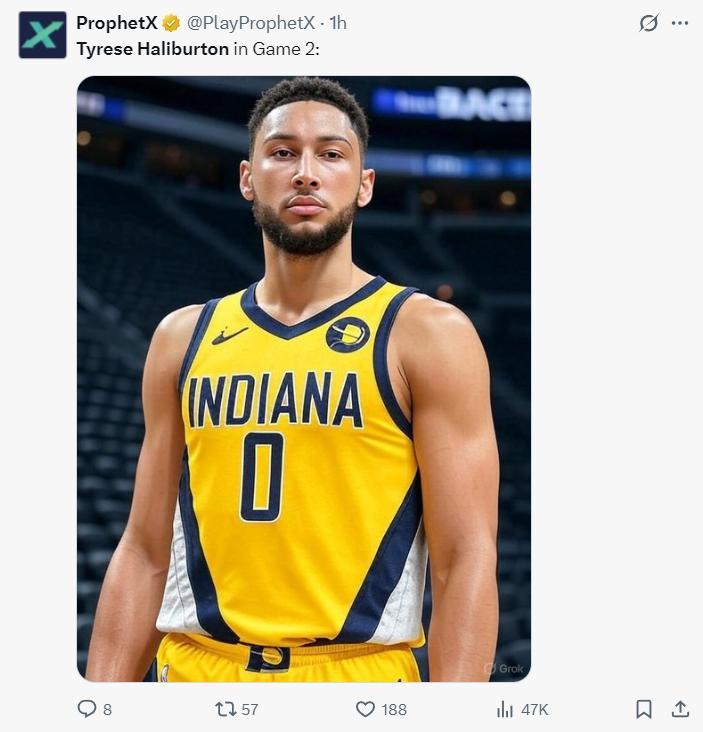The image size is (703, 732).
Task: Click the 47K views count
Action: point(535,709)
